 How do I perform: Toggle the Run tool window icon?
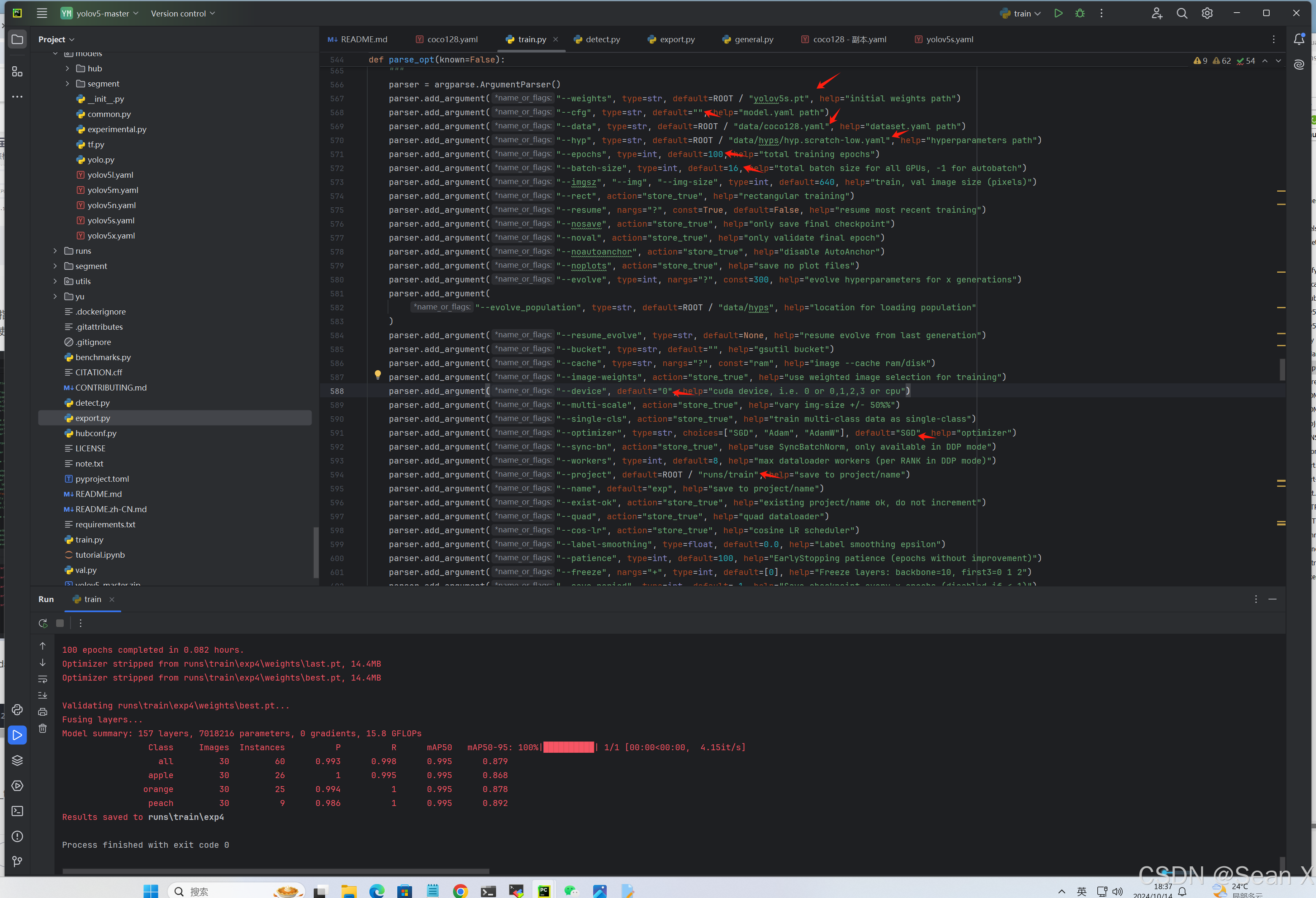(18, 735)
